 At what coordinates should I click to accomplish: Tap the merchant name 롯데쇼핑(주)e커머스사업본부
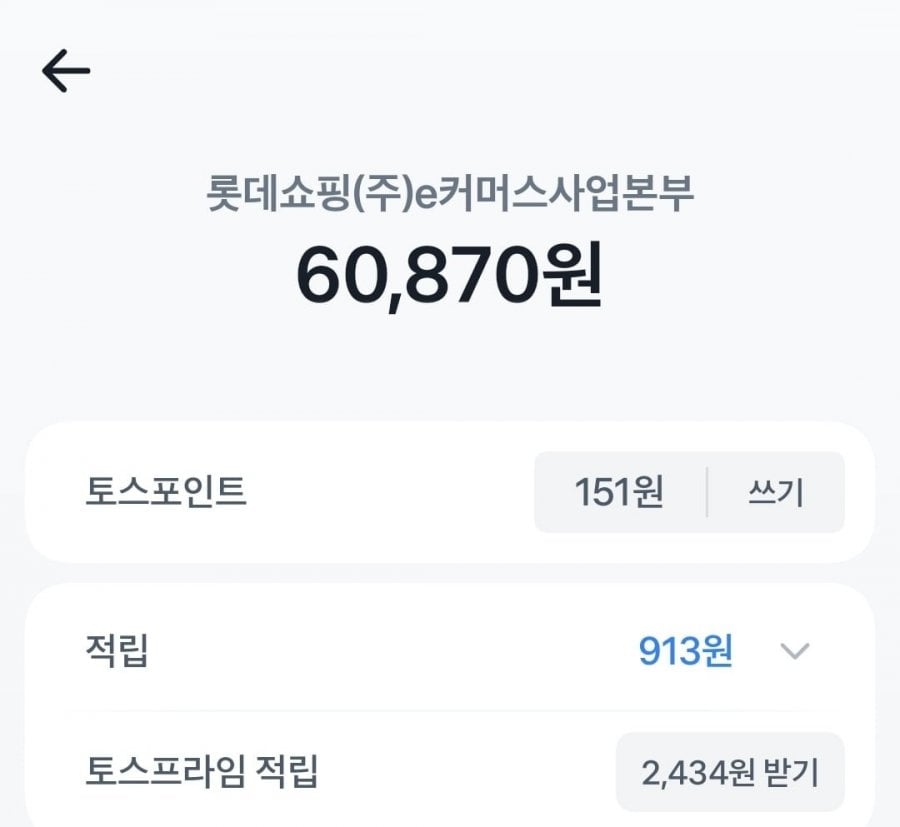(x=449, y=194)
